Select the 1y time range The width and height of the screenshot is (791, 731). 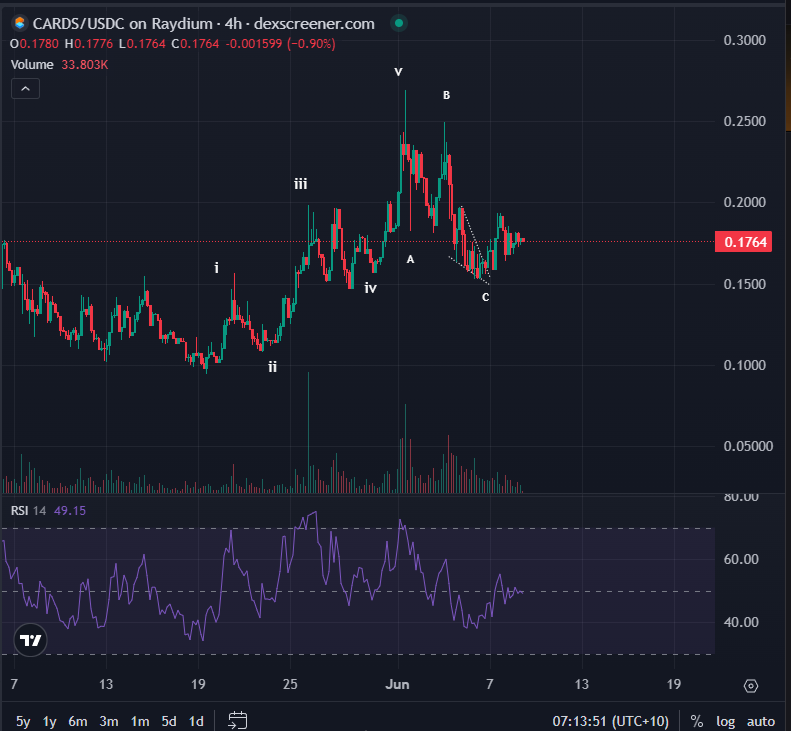pyautogui.click(x=49, y=721)
